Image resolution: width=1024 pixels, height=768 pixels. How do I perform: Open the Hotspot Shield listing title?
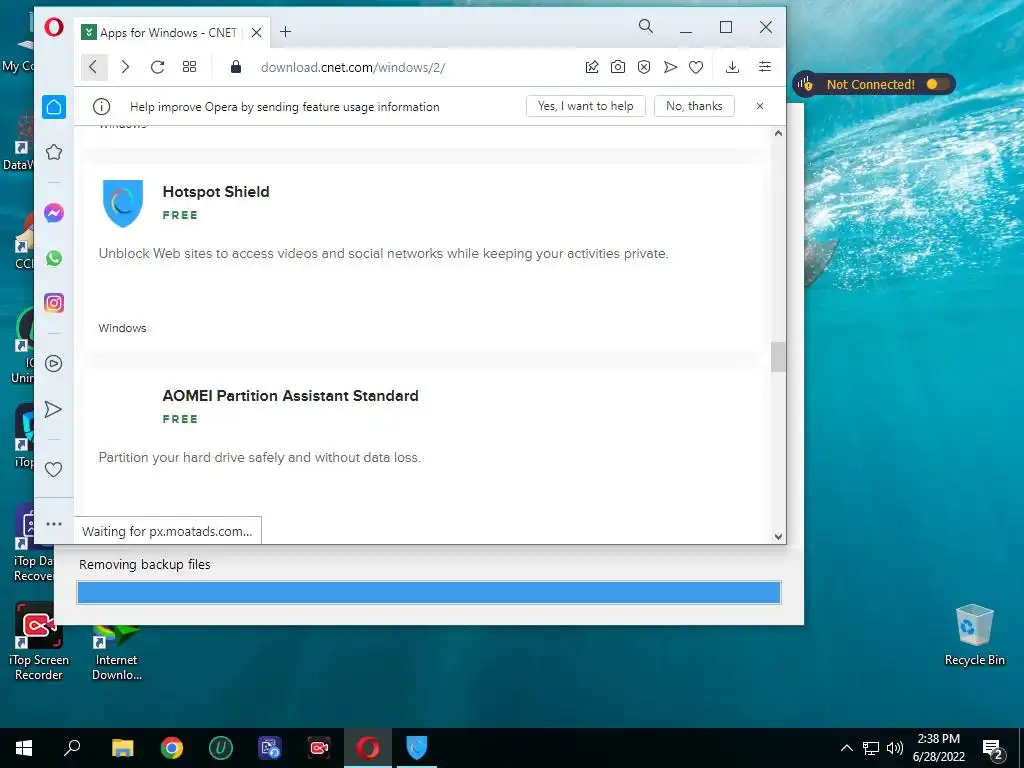216,191
